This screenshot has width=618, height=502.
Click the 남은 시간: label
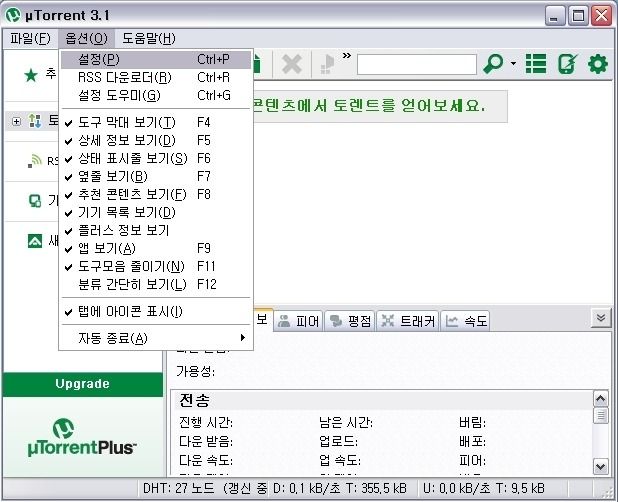346,423
